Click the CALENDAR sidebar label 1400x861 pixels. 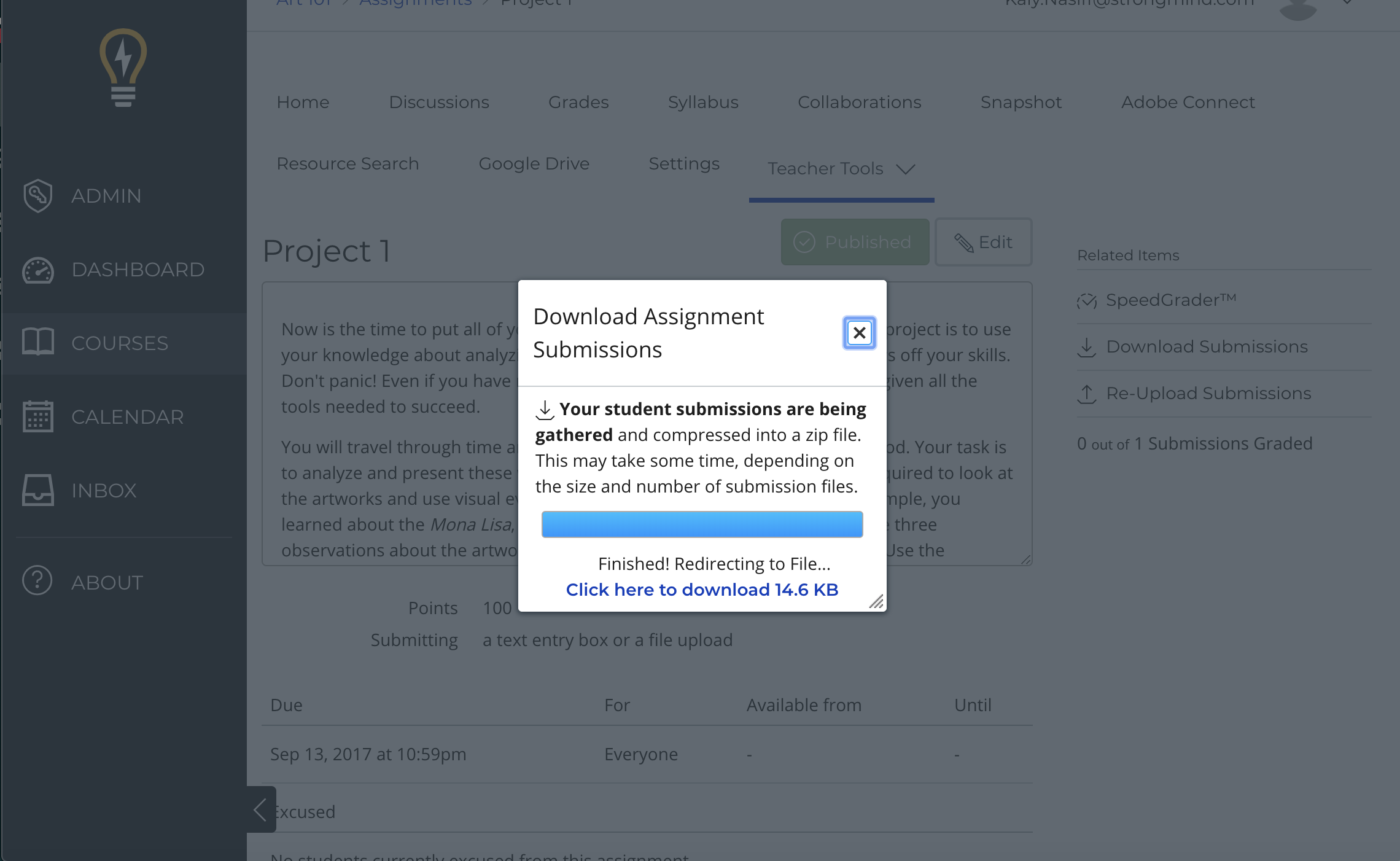(128, 417)
